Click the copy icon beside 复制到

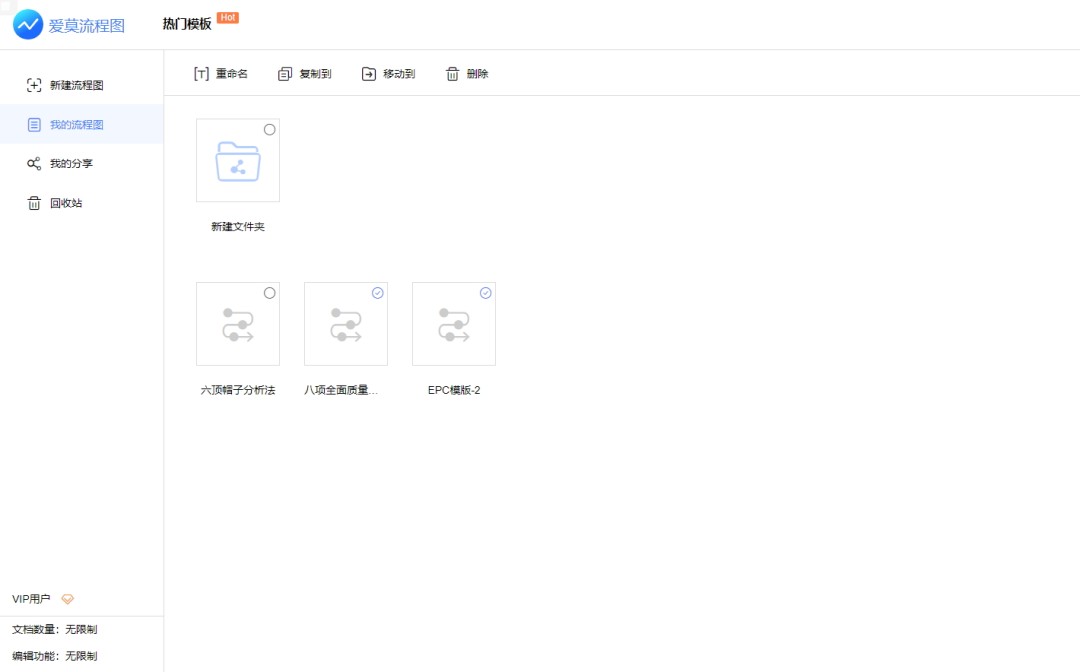click(x=284, y=72)
